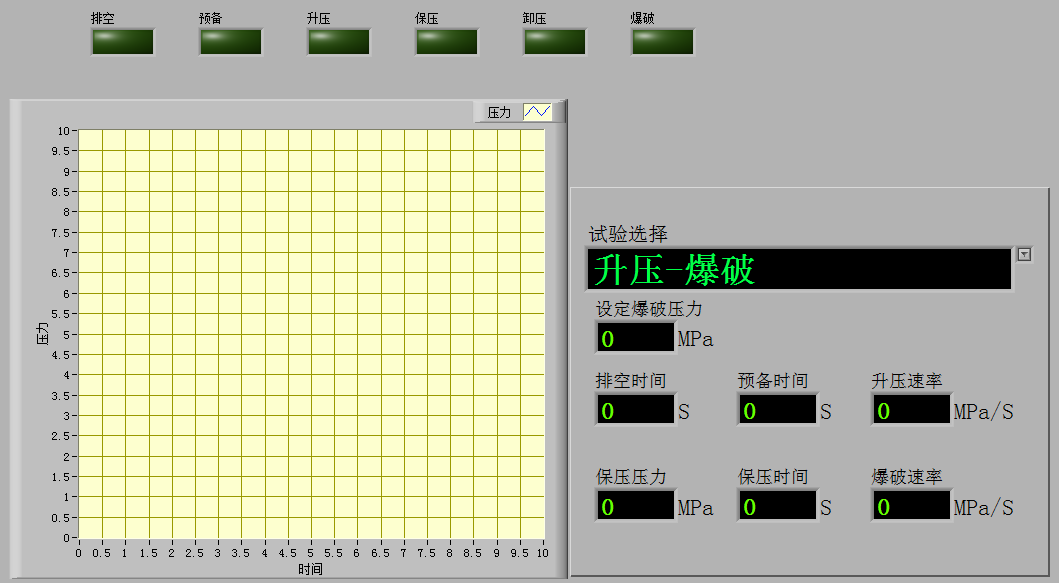Click the 保压 status indicator lamp
Screen dimensions: 1059x583
[x=446, y=40]
